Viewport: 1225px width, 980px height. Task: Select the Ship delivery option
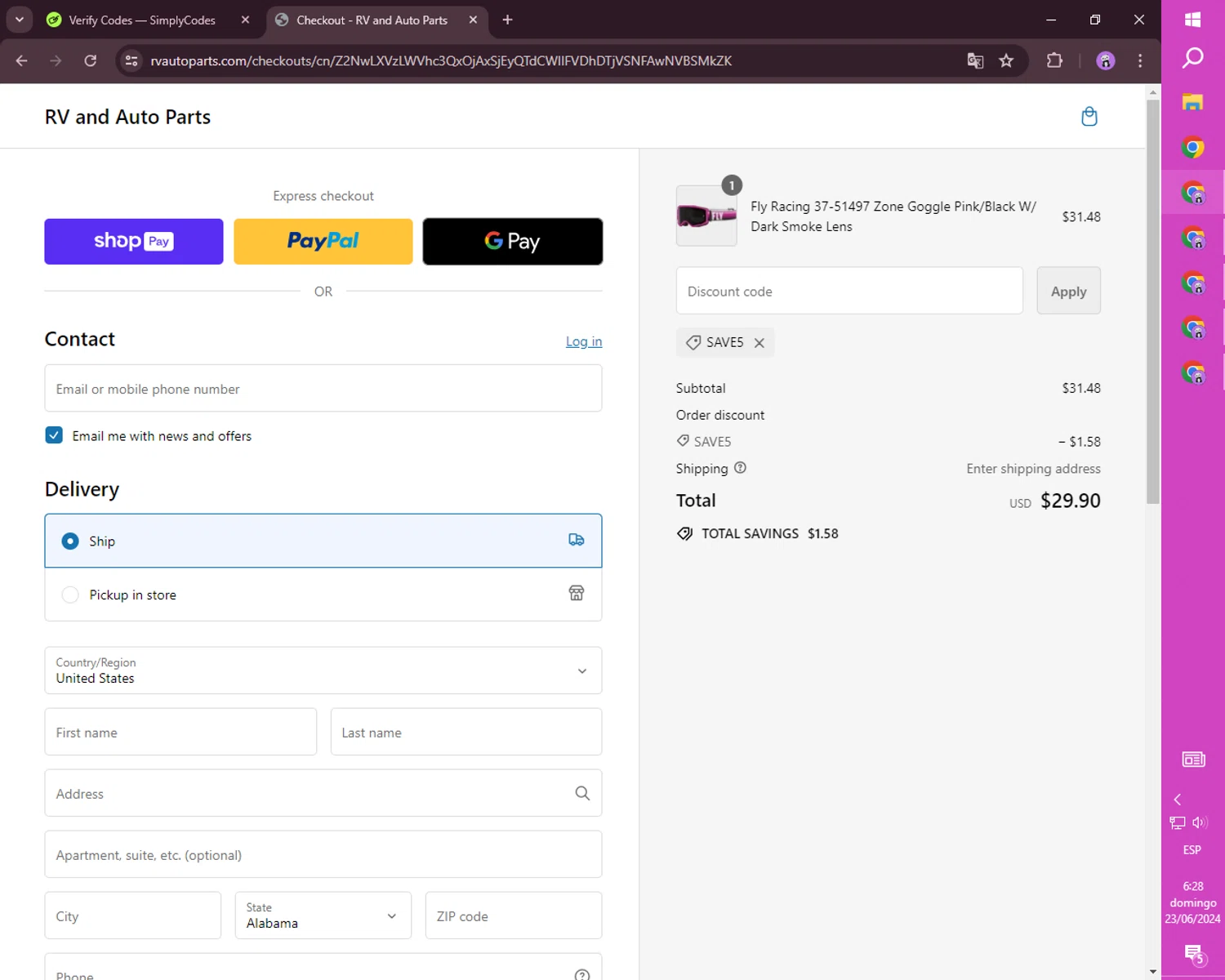323,541
